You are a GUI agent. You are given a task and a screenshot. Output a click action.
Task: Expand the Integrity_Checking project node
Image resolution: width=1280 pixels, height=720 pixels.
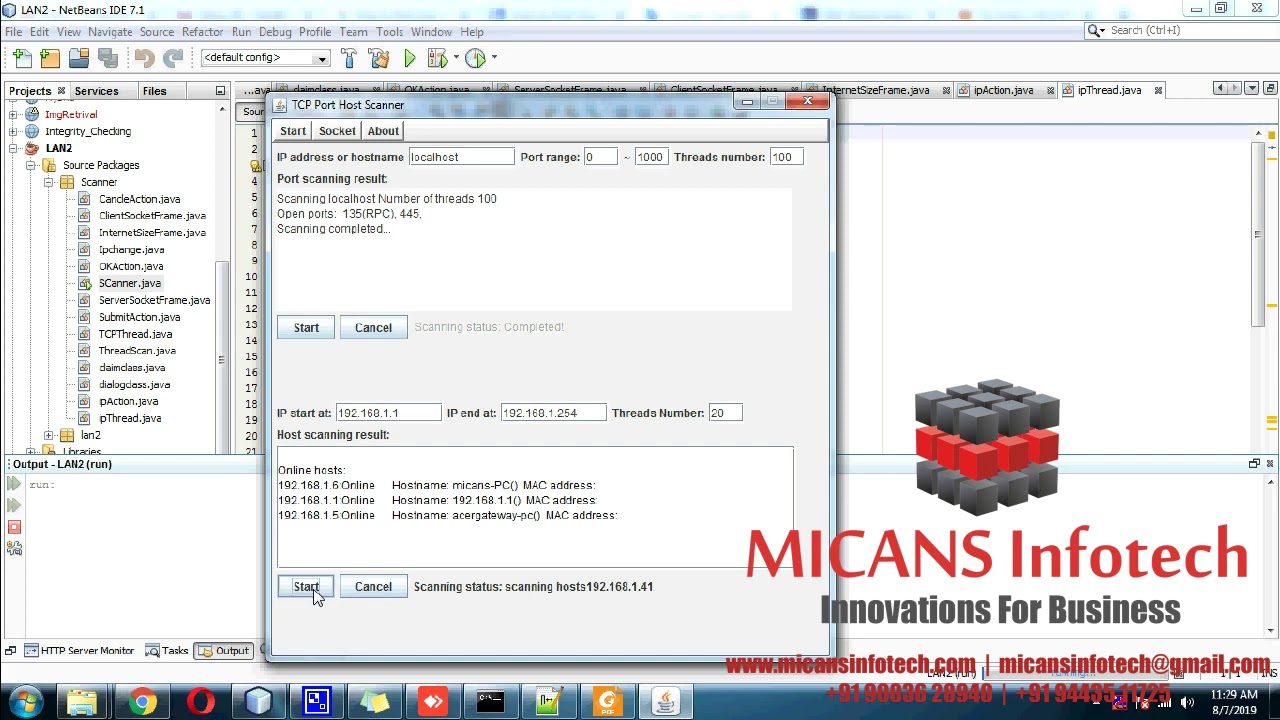click(13, 132)
